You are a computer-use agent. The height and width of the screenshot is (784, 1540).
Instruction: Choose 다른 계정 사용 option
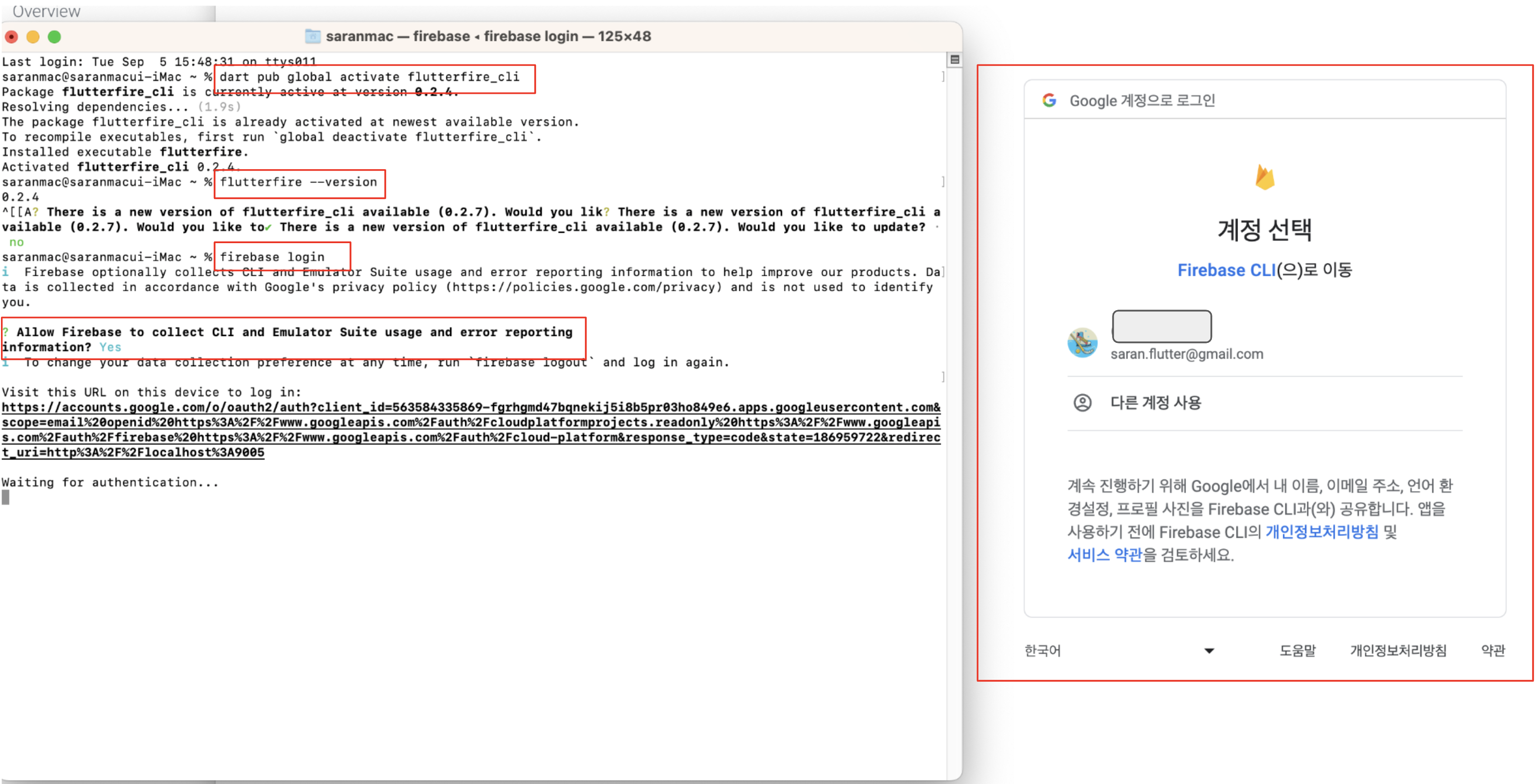[1155, 403]
